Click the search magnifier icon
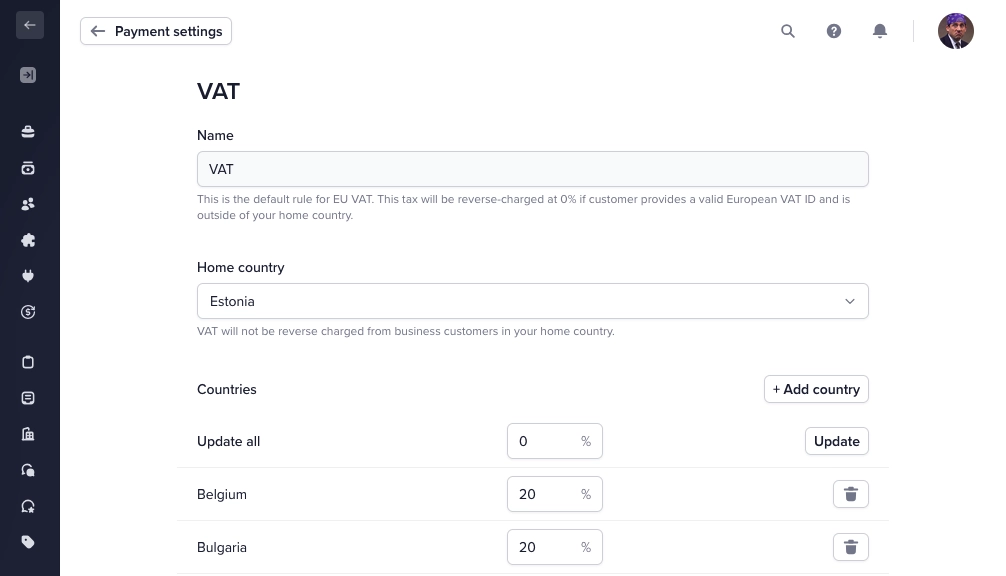 coord(788,31)
